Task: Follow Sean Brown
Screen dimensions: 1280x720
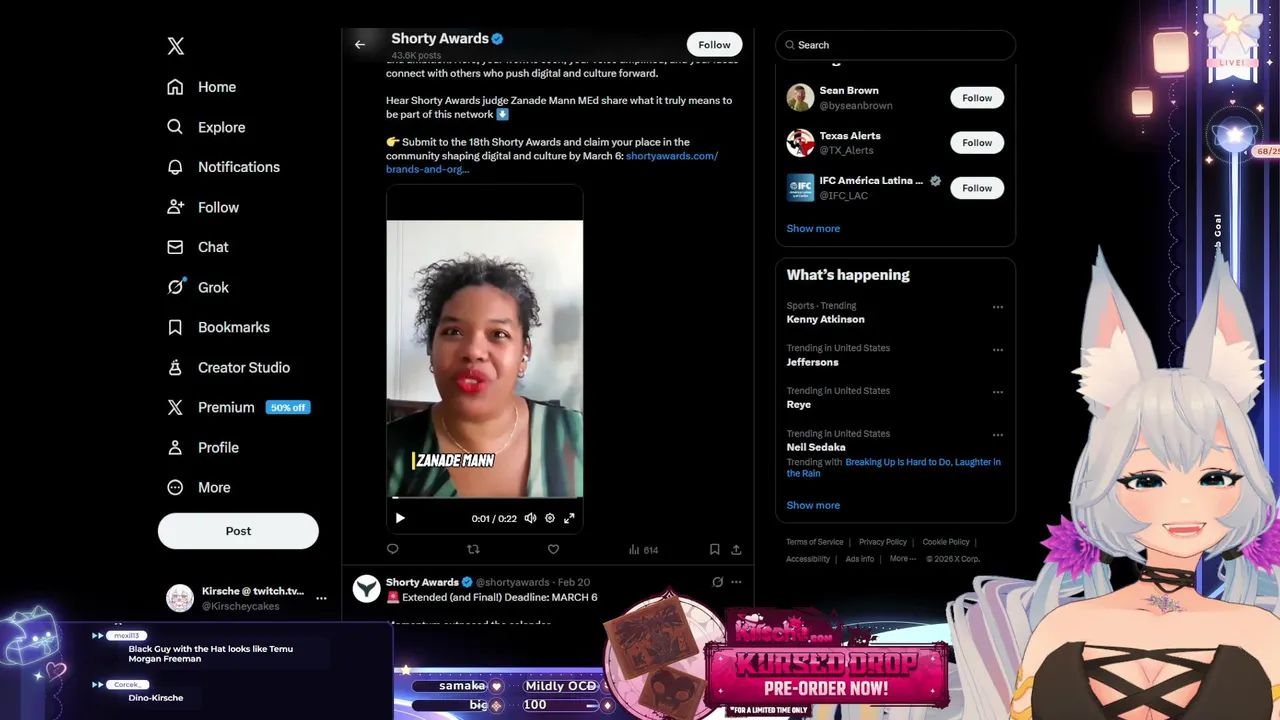Action: click(x=977, y=98)
